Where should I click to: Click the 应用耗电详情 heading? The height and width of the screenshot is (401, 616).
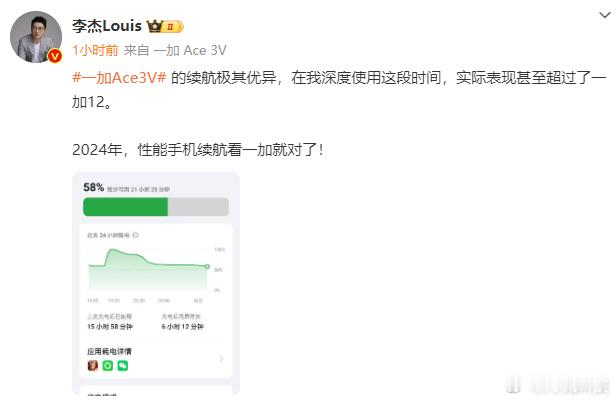click(x=109, y=351)
